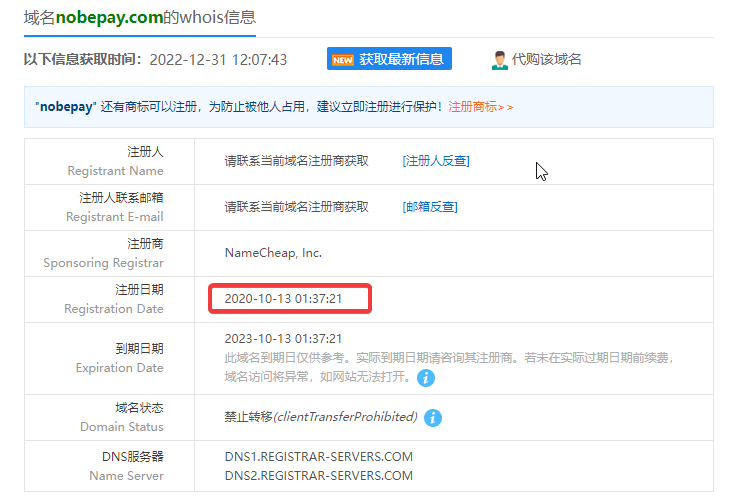
Task: Click the retrieval timestamp 2022-12-31 12:07:43
Action: [x=218, y=60]
